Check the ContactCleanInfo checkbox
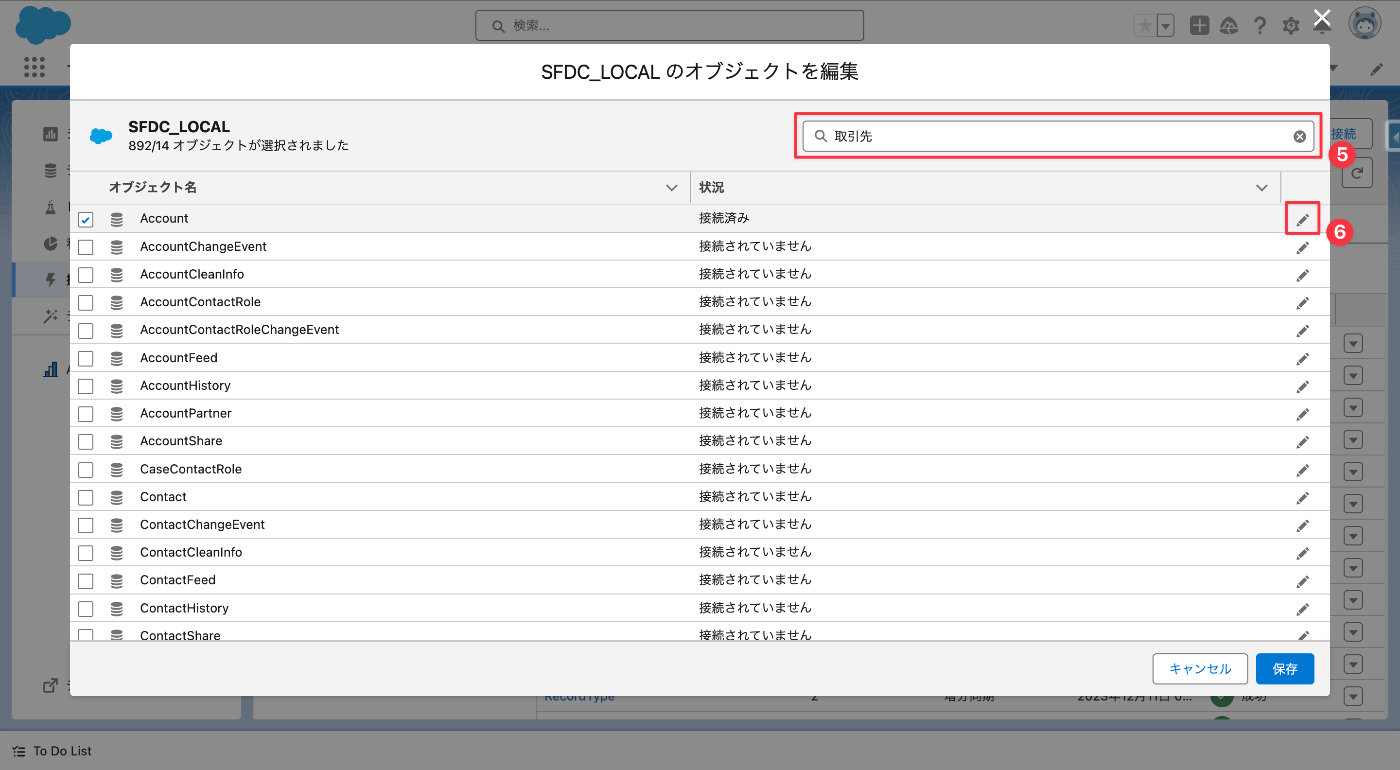Screen dimensions: 1400x770 click(x=86, y=553)
